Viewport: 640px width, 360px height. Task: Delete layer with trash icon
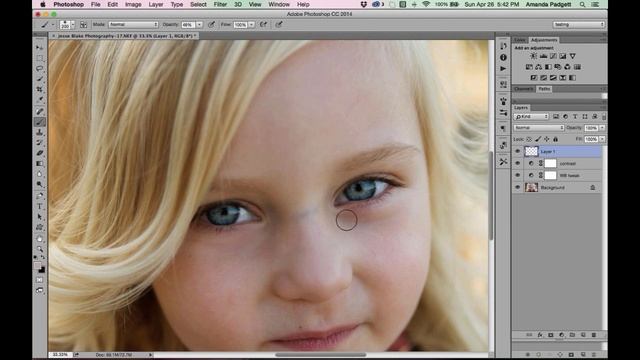click(x=594, y=335)
